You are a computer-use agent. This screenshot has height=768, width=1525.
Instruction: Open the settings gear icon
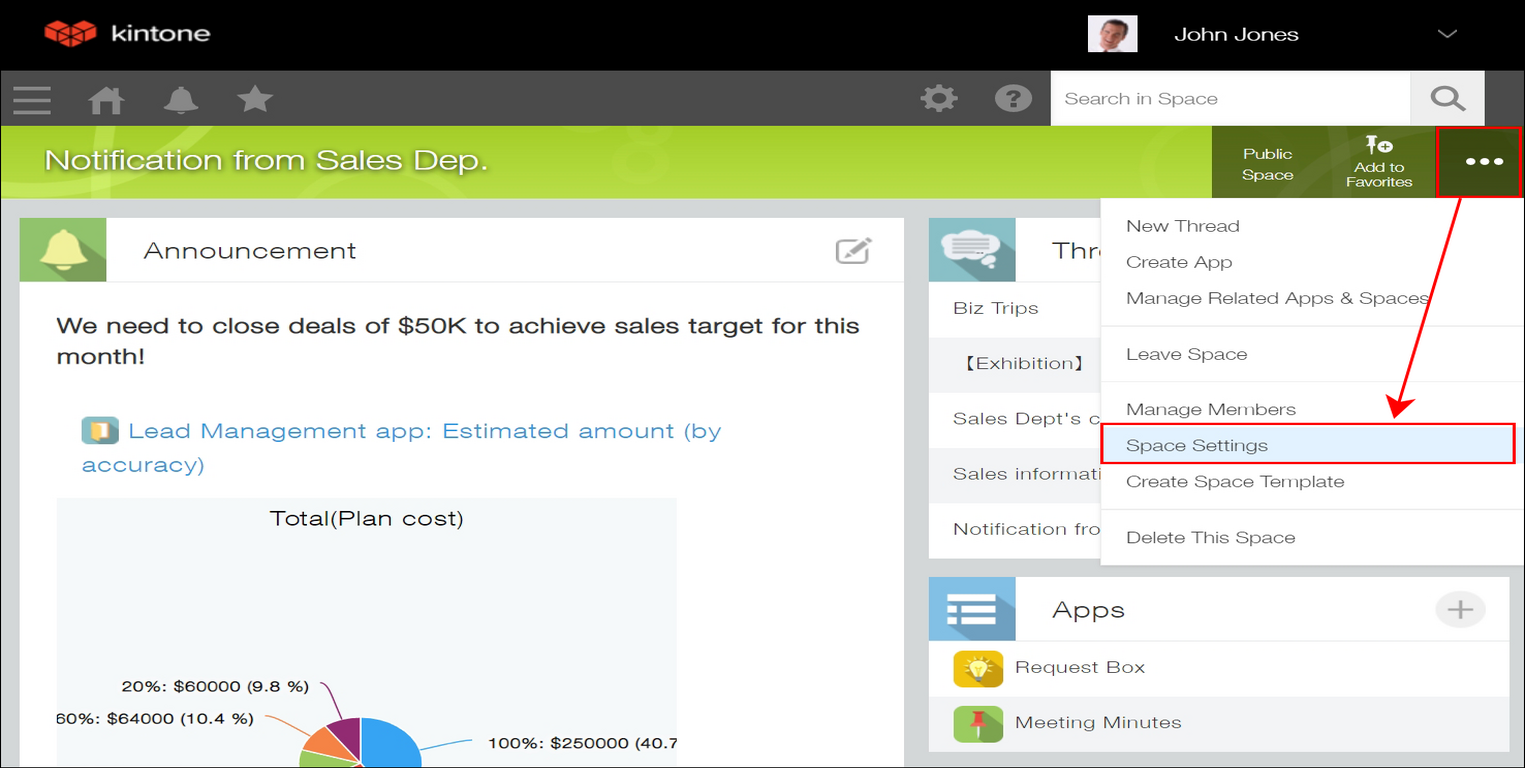click(938, 99)
